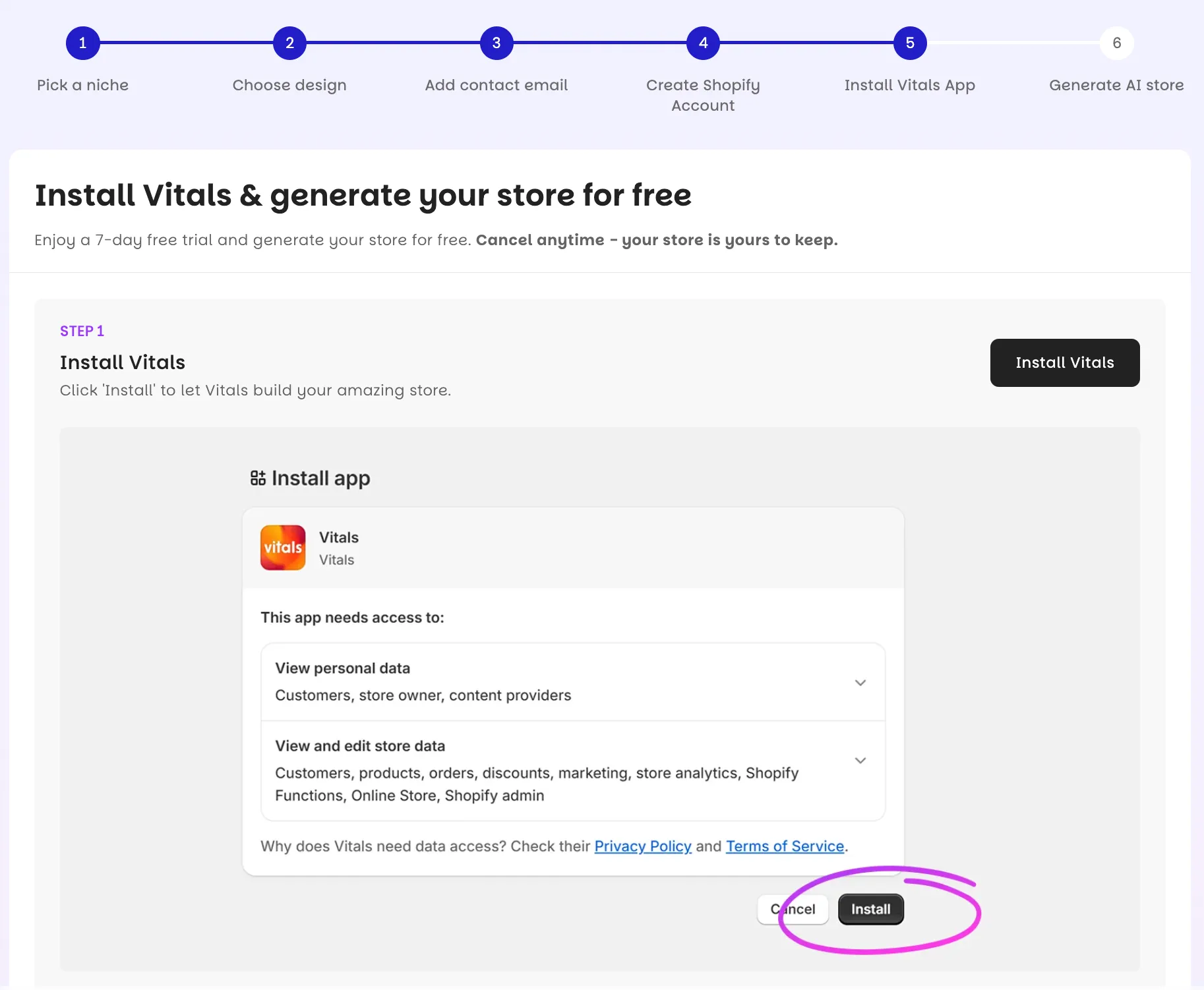Click the Cancel button in install dialog

pos(793,909)
